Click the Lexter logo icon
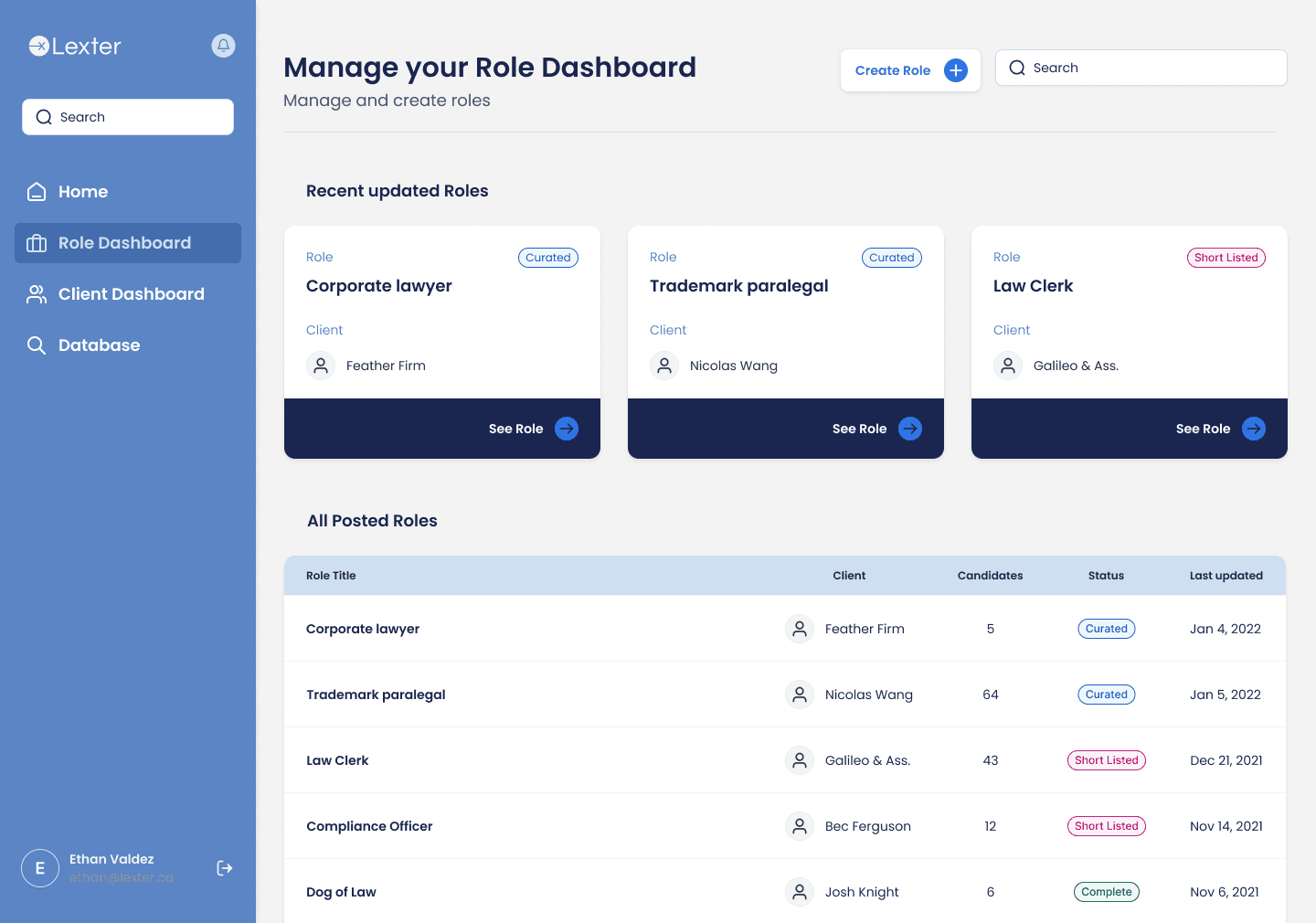 pyautogui.click(x=38, y=46)
